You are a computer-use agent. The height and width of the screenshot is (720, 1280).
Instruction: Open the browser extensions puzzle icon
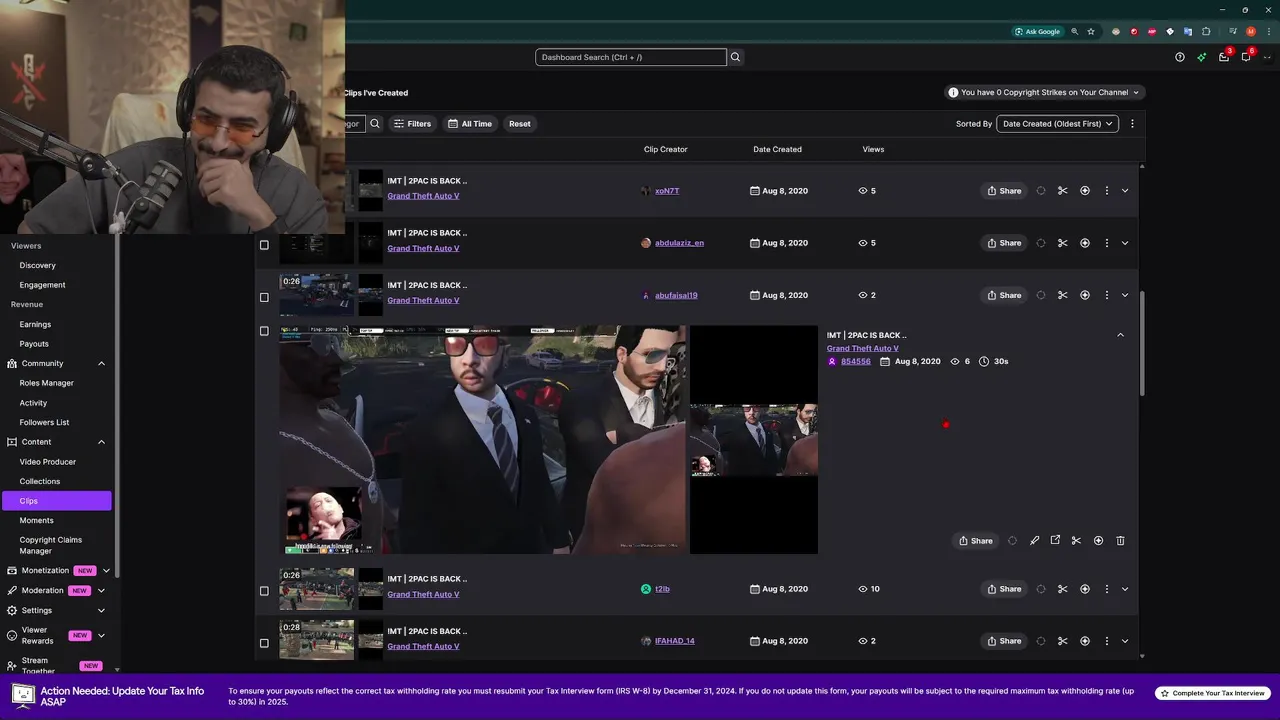coord(1206,31)
